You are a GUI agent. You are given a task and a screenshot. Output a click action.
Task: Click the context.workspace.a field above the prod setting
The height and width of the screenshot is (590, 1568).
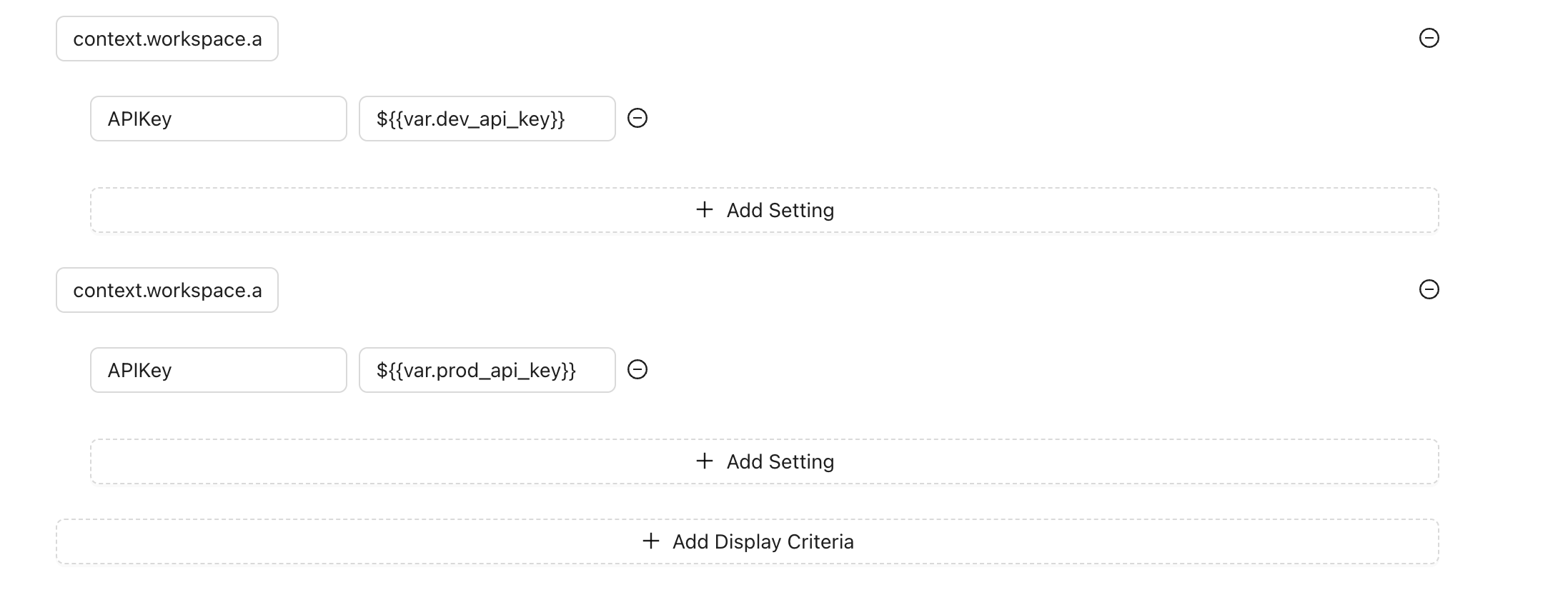tap(167, 290)
